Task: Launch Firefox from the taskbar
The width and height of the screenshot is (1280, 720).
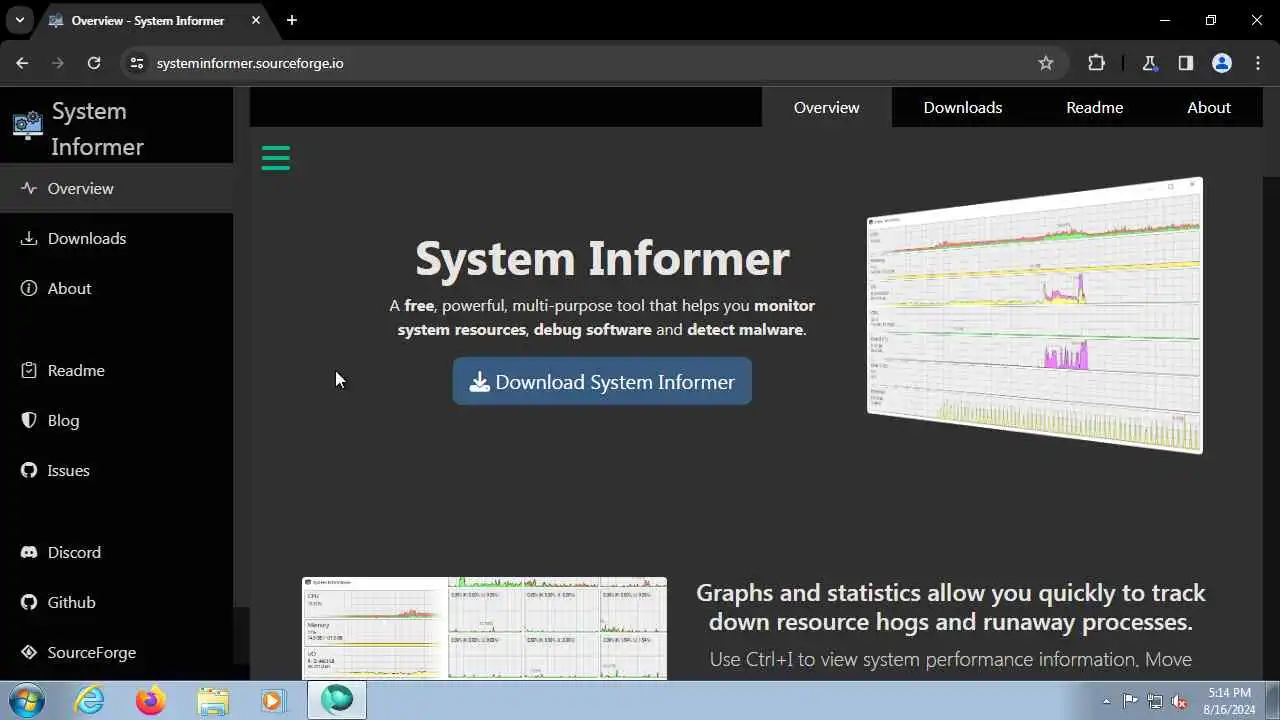Action: click(151, 700)
